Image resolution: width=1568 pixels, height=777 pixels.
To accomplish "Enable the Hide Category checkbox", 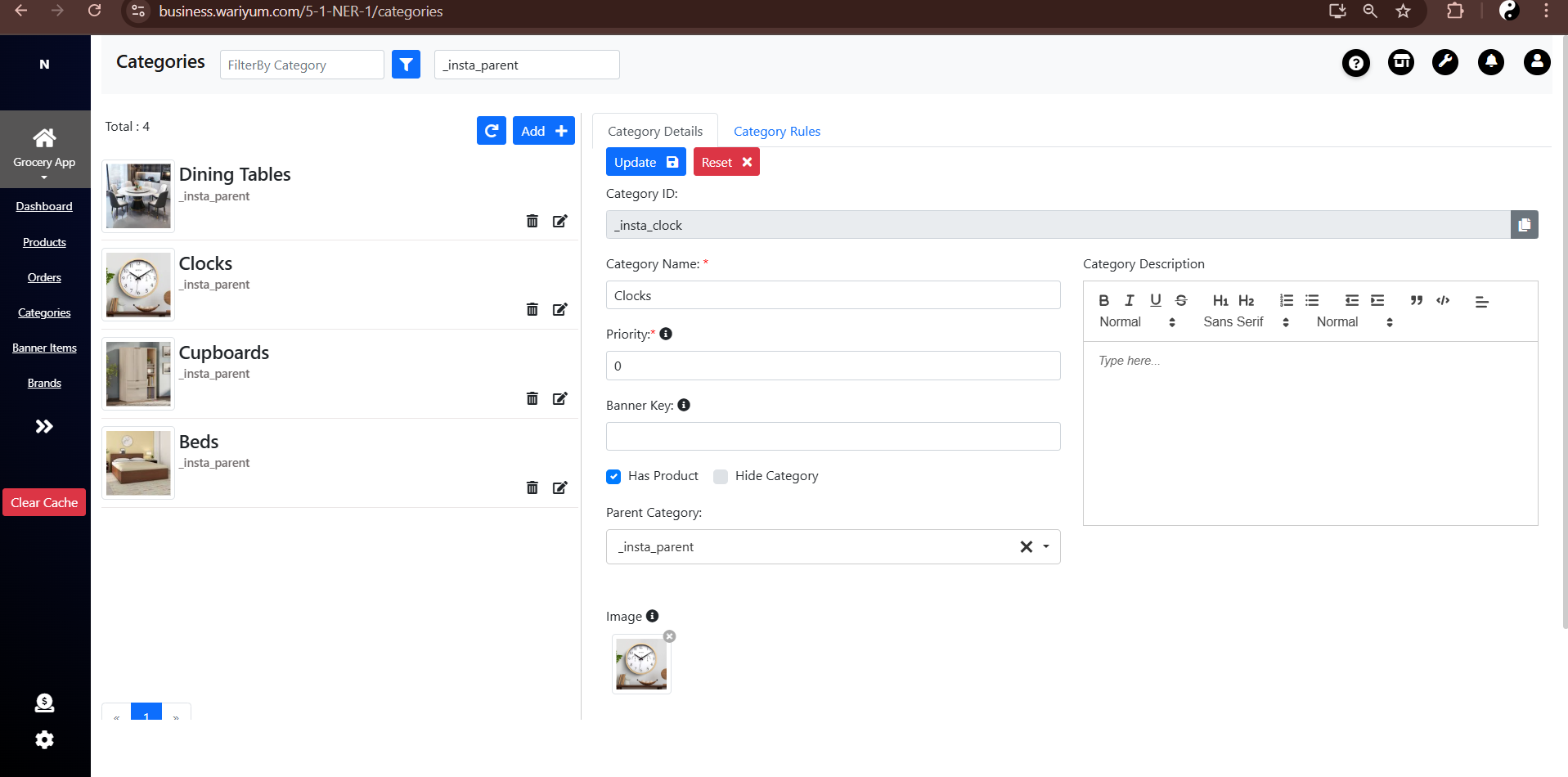I will [x=721, y=477].
